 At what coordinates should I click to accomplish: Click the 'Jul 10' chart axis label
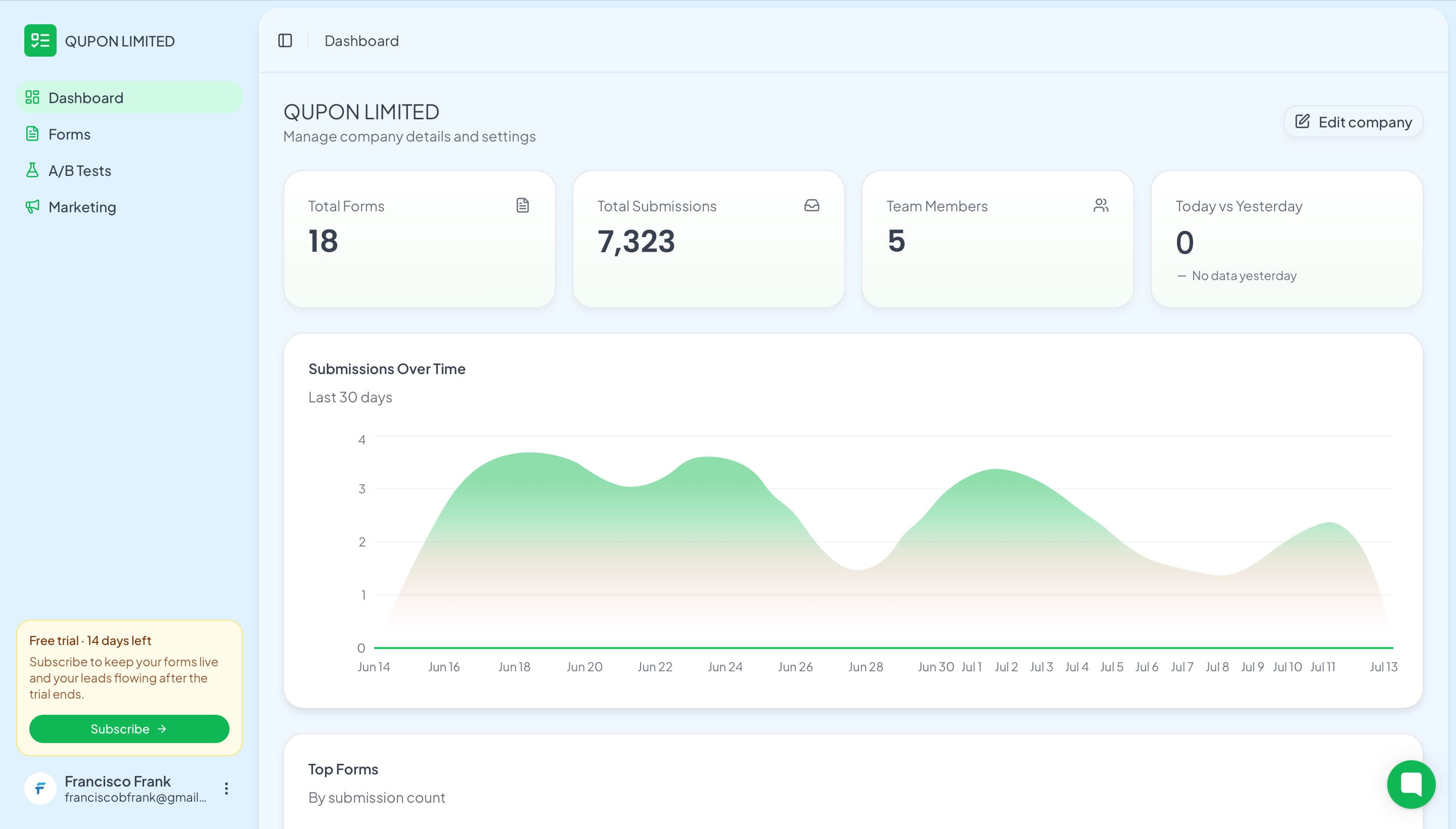1287,667
